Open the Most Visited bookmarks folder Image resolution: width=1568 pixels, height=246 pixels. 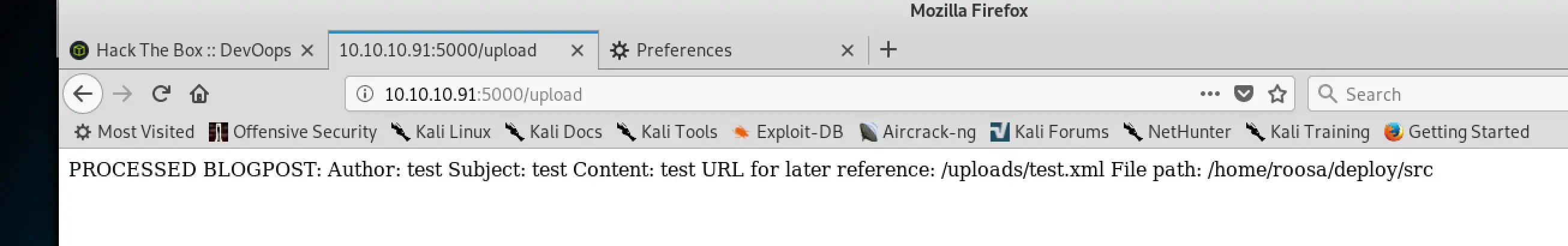pos(134,131)
